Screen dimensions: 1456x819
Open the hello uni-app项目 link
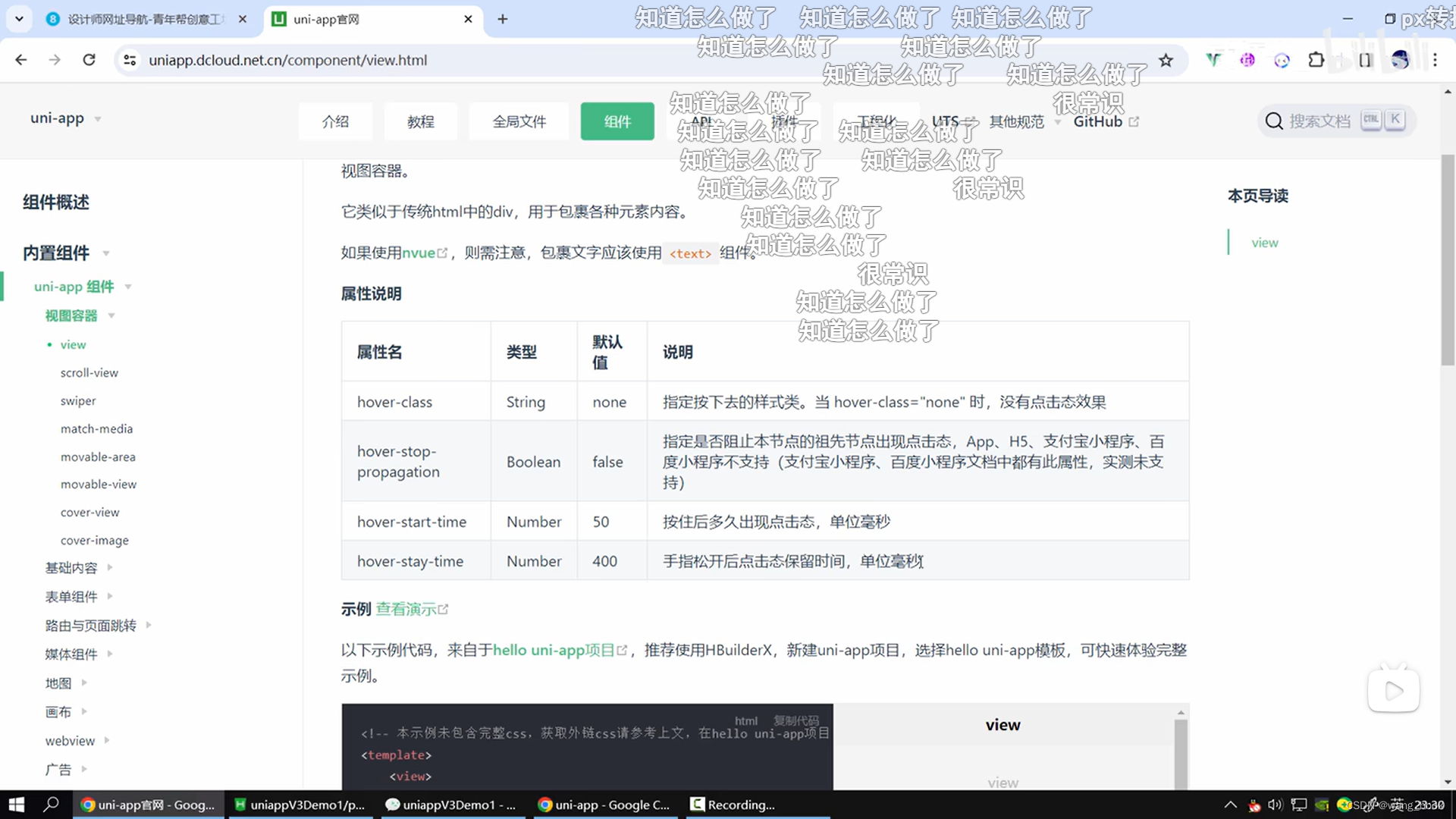coord(560,650)
